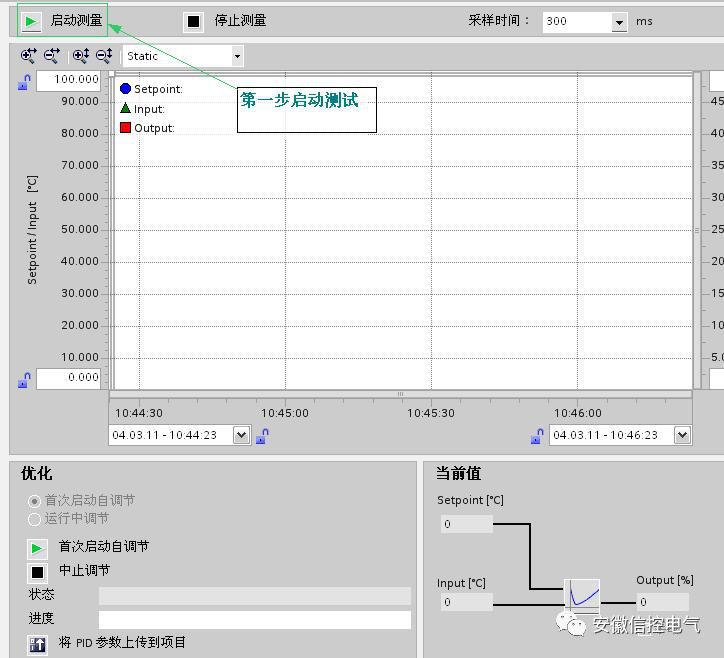The height and width of the screenshot is (658, 724).
Task: Click the red Output legend square
Action: point(125,127)
